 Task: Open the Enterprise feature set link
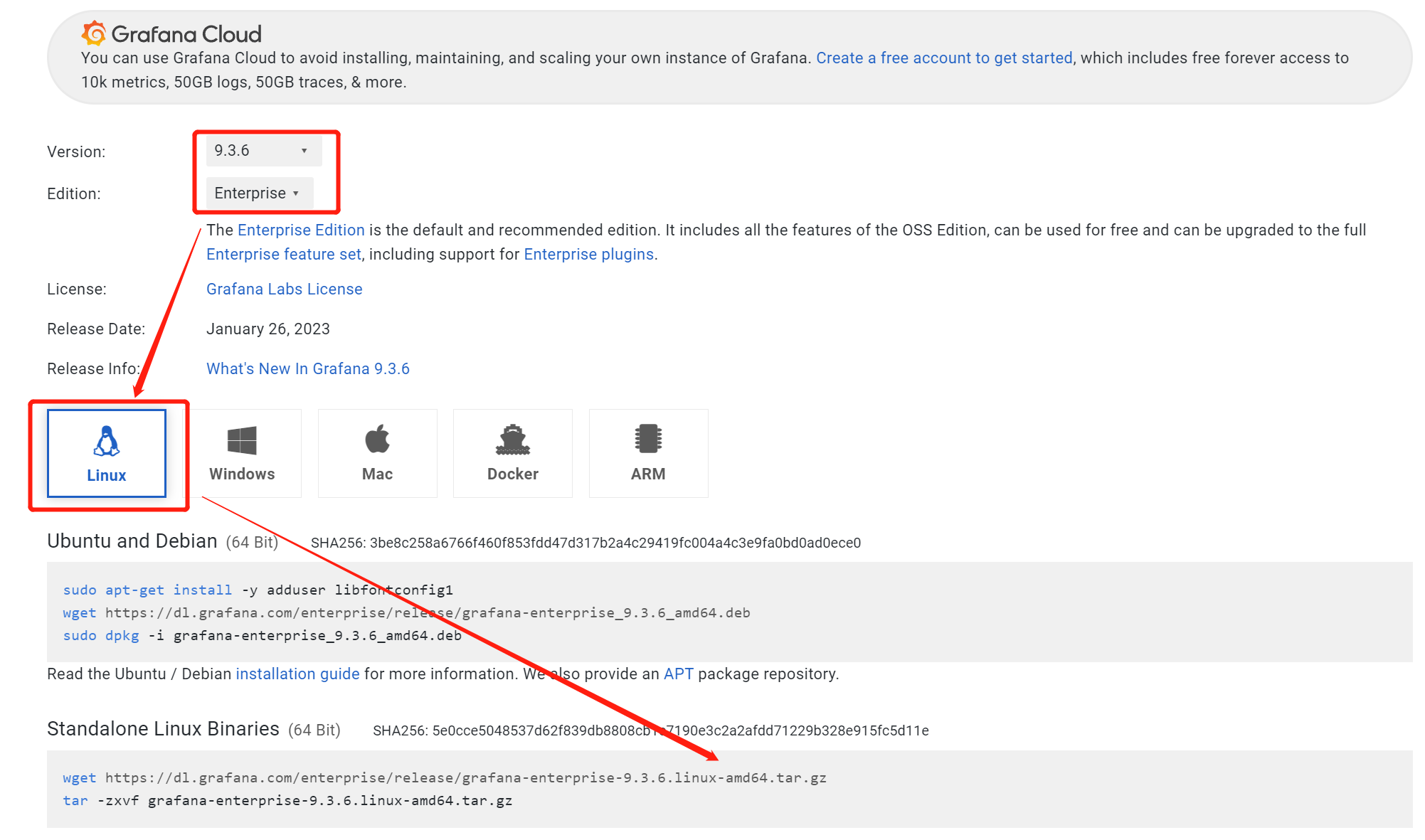coord(284,255)
